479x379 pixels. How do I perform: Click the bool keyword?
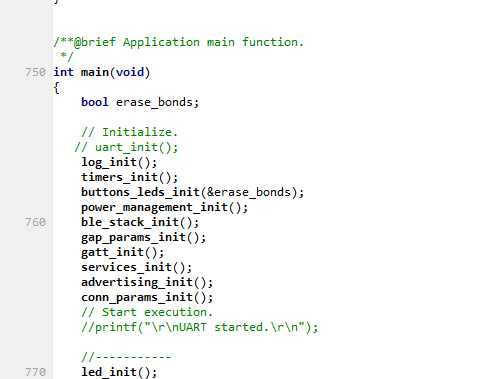[x=95, y=102]
